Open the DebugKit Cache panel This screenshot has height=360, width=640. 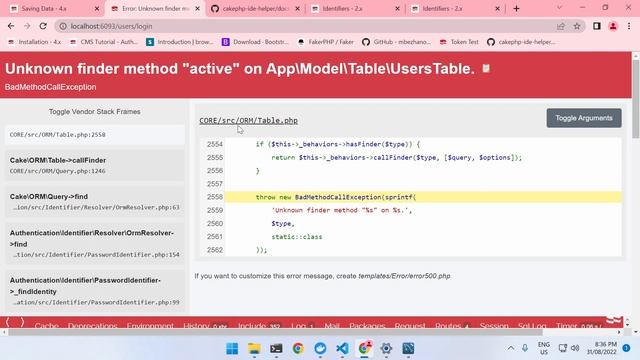click(47, 325)
